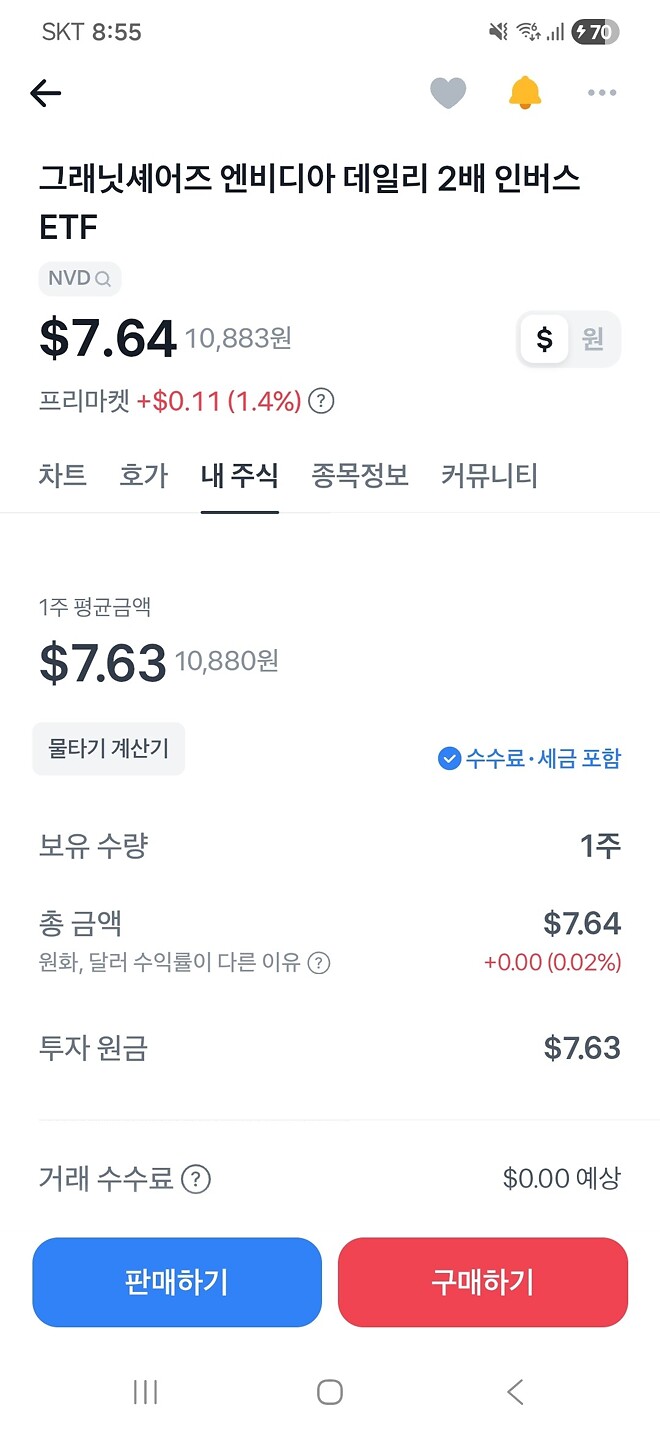Viewport: 660px width, 1430px height.
Task: Open the more options menu (three dots)
Action: (x=602, y=92)
